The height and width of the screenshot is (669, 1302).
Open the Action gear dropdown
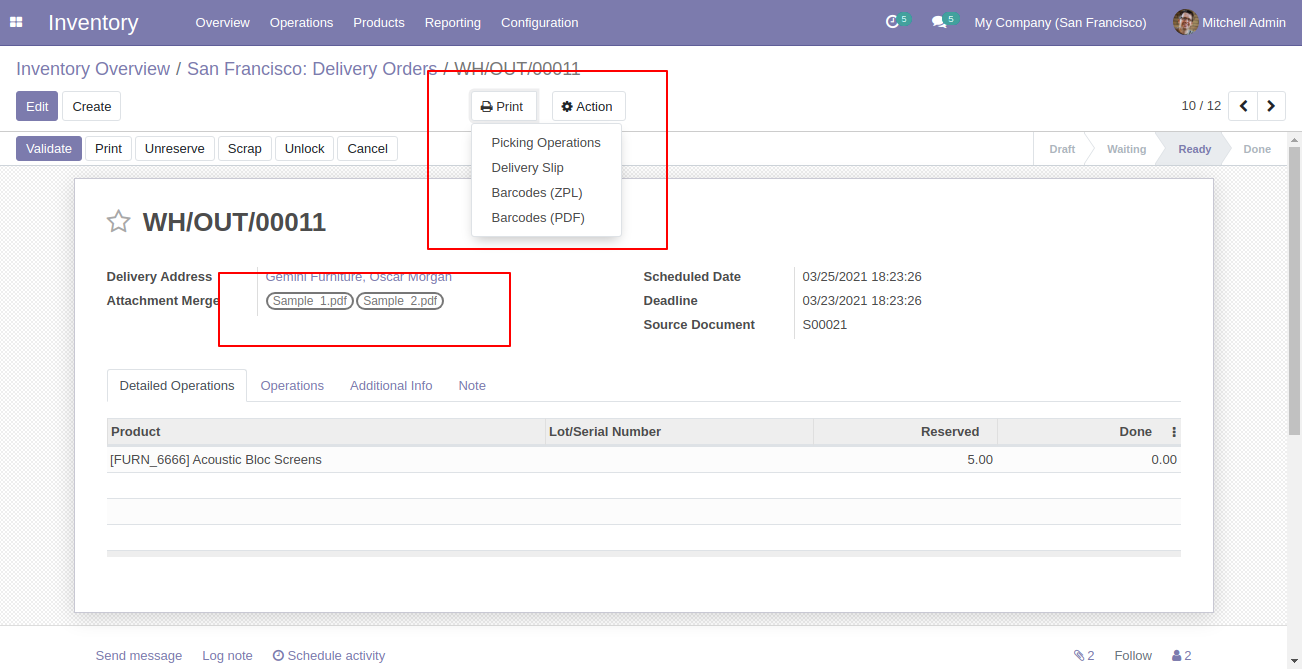tap(588, 106)
